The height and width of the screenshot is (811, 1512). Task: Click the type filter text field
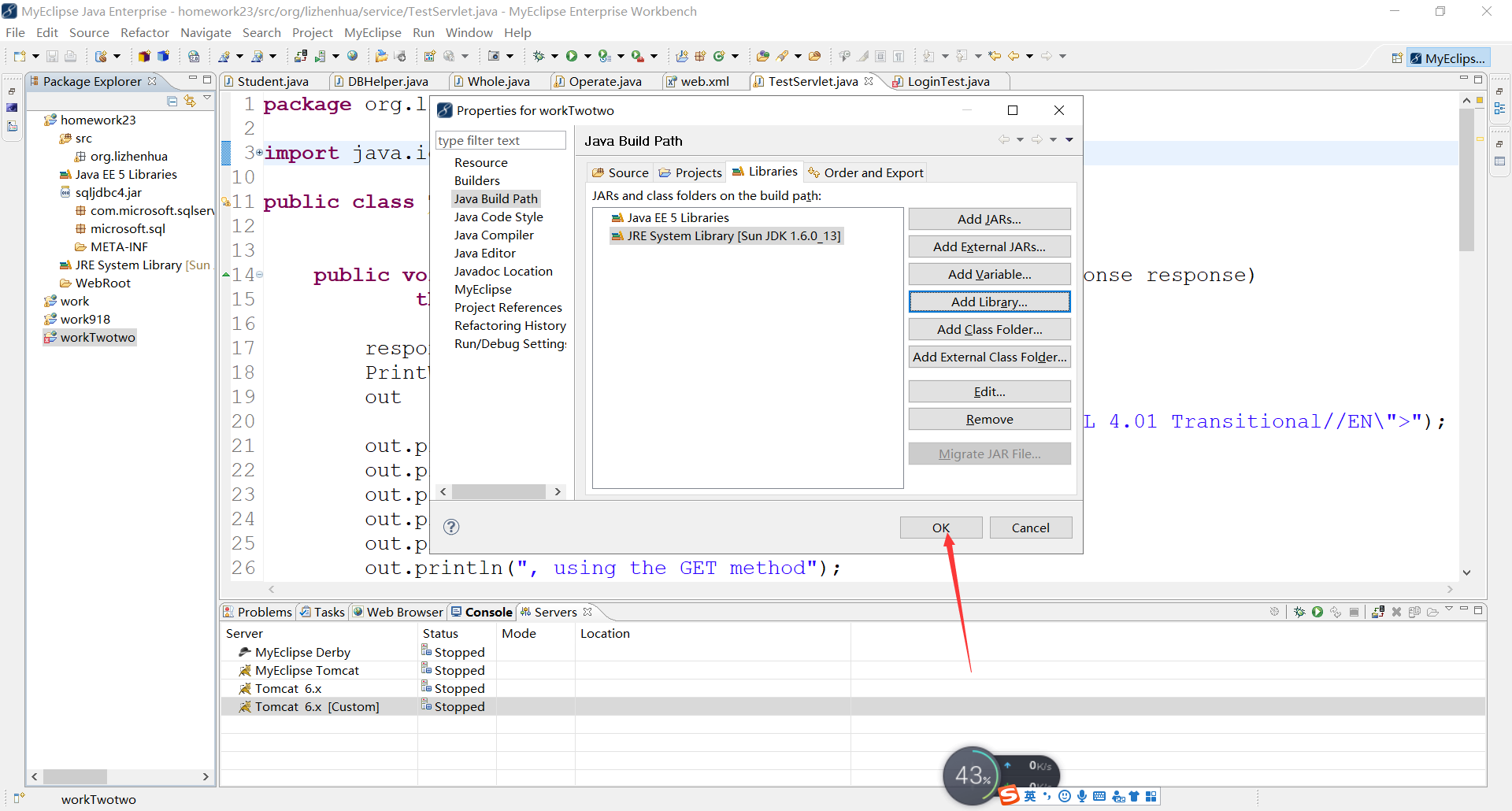point(501,140)
